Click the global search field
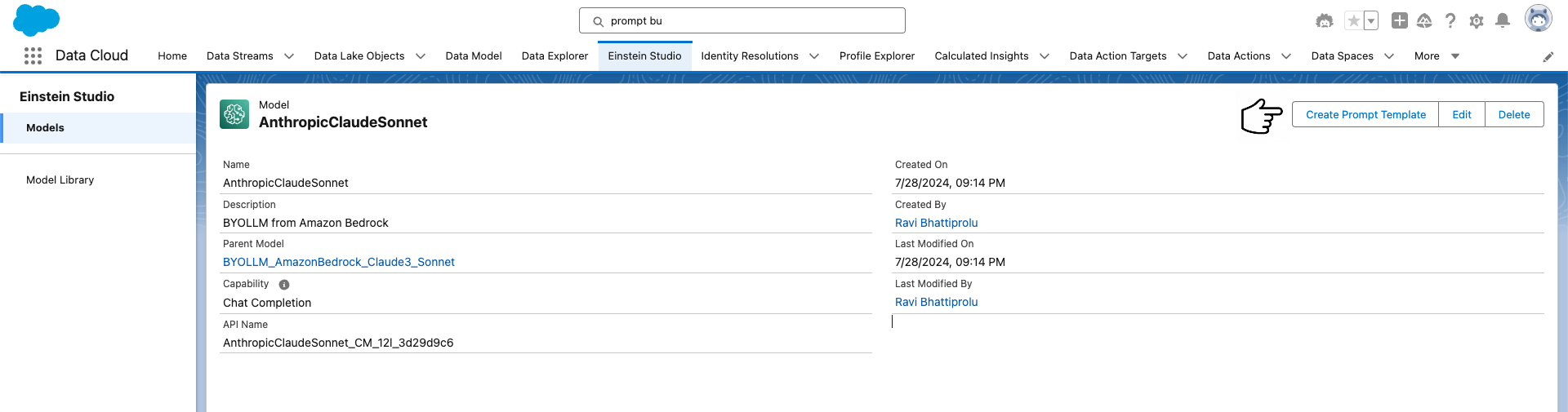The image size is (1568, 412). point(742,21)
